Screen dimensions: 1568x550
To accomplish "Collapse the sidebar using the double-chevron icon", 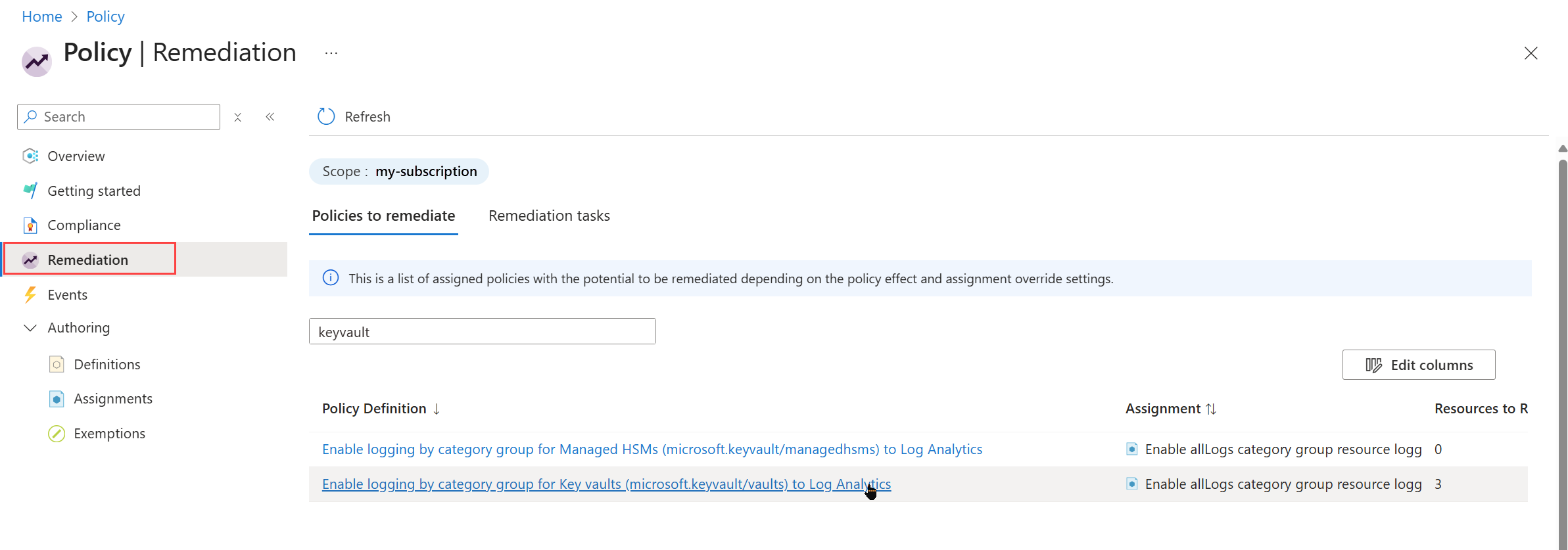I will tap(270, 117).
